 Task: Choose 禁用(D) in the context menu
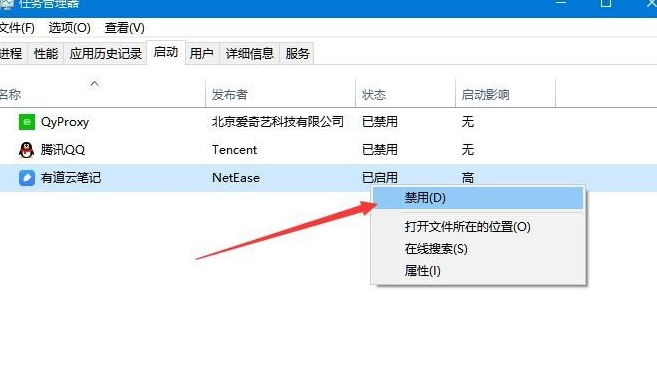click(x=478, y=198)
